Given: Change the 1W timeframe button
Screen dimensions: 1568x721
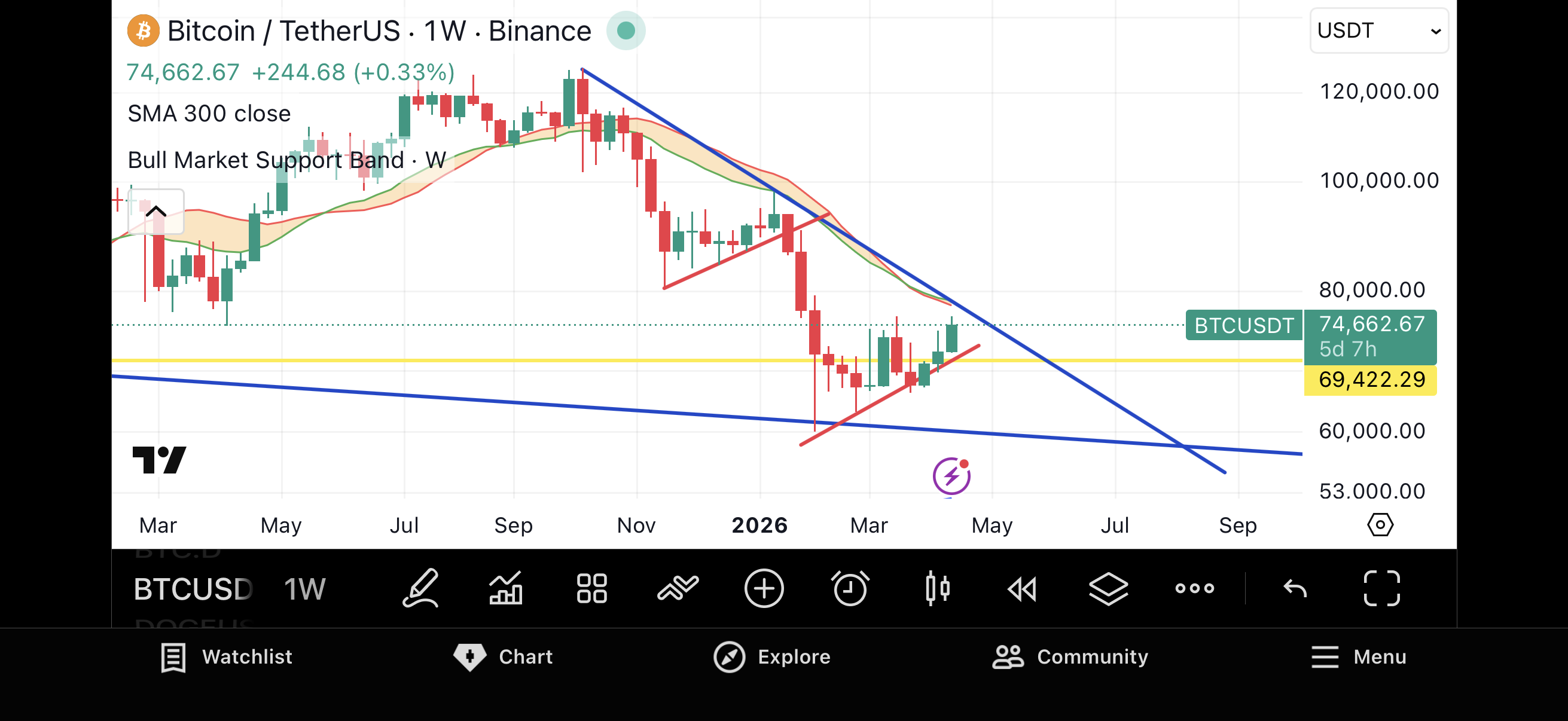Looking at the screenshot, I should (x=305, y=588).
